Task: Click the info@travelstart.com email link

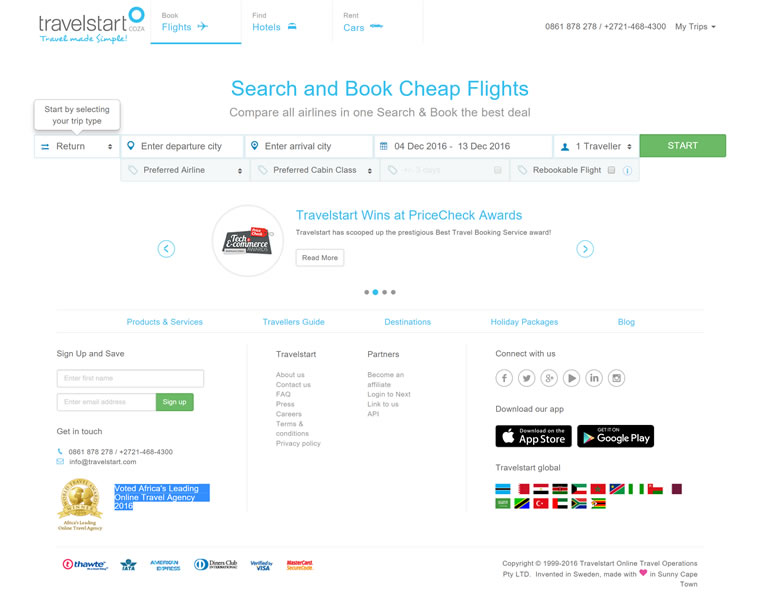Action: click(x=102, y=462)
